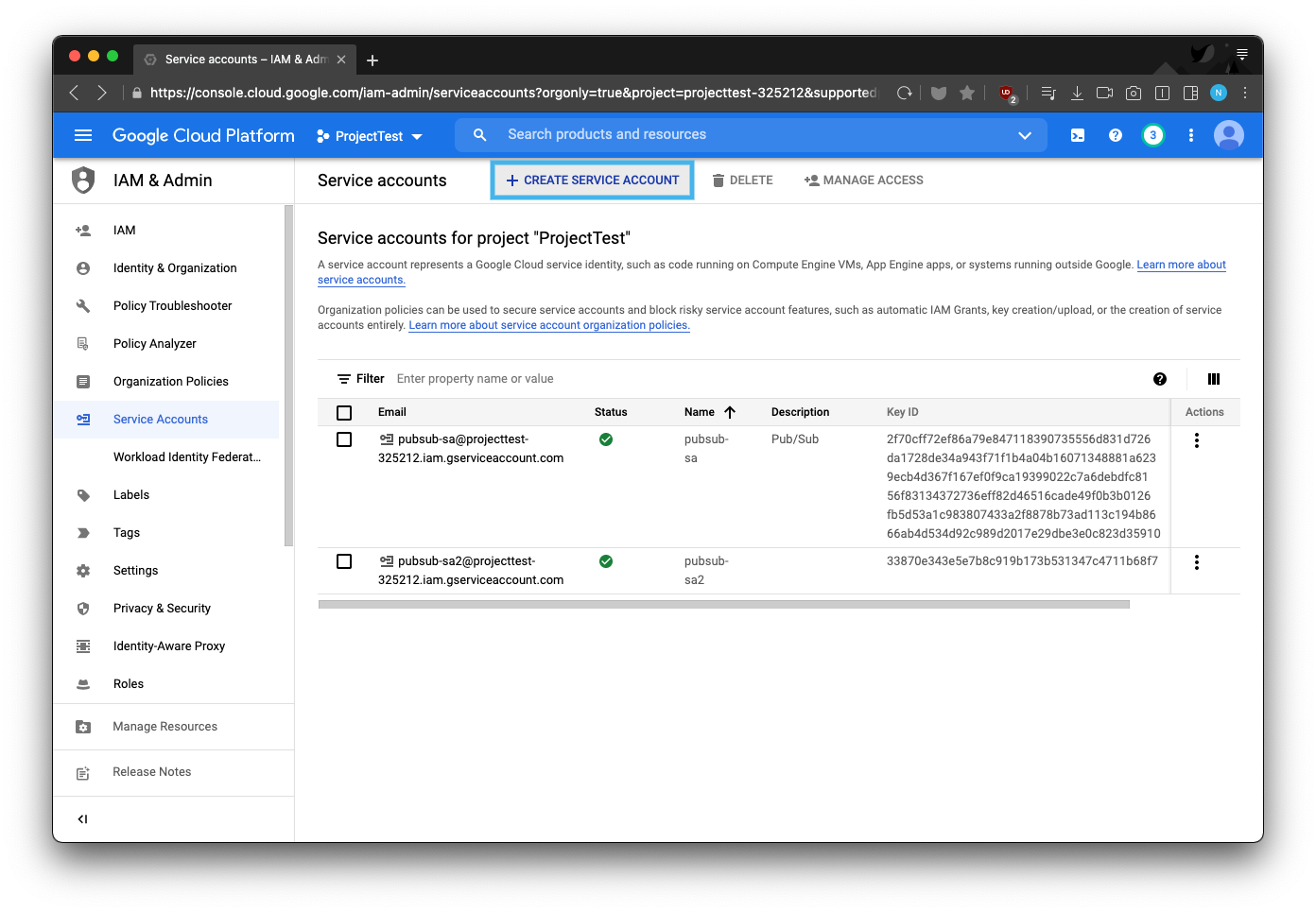Sort by Name ascending arrow
The image size is (1316, 912).
point(730,412)
